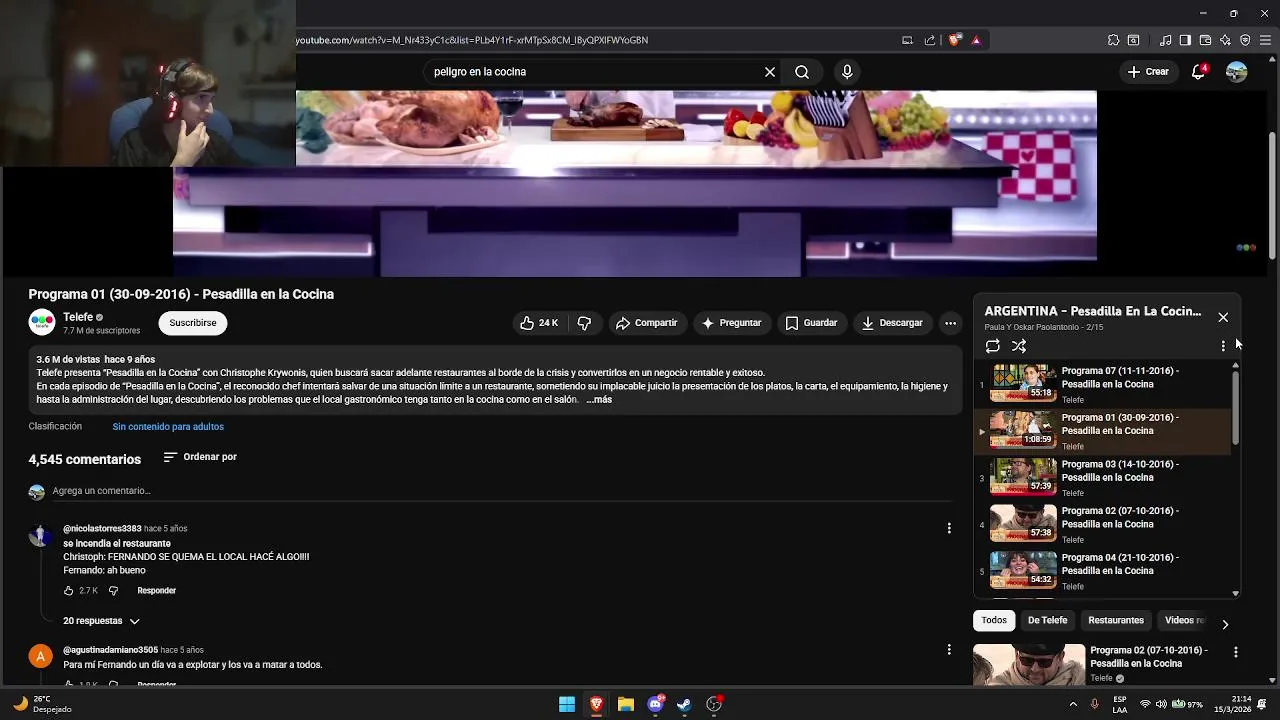This screenshot has height=720, width=1280.
Task: Open Steam from taskbar
Action: click(x=684, y=704)
